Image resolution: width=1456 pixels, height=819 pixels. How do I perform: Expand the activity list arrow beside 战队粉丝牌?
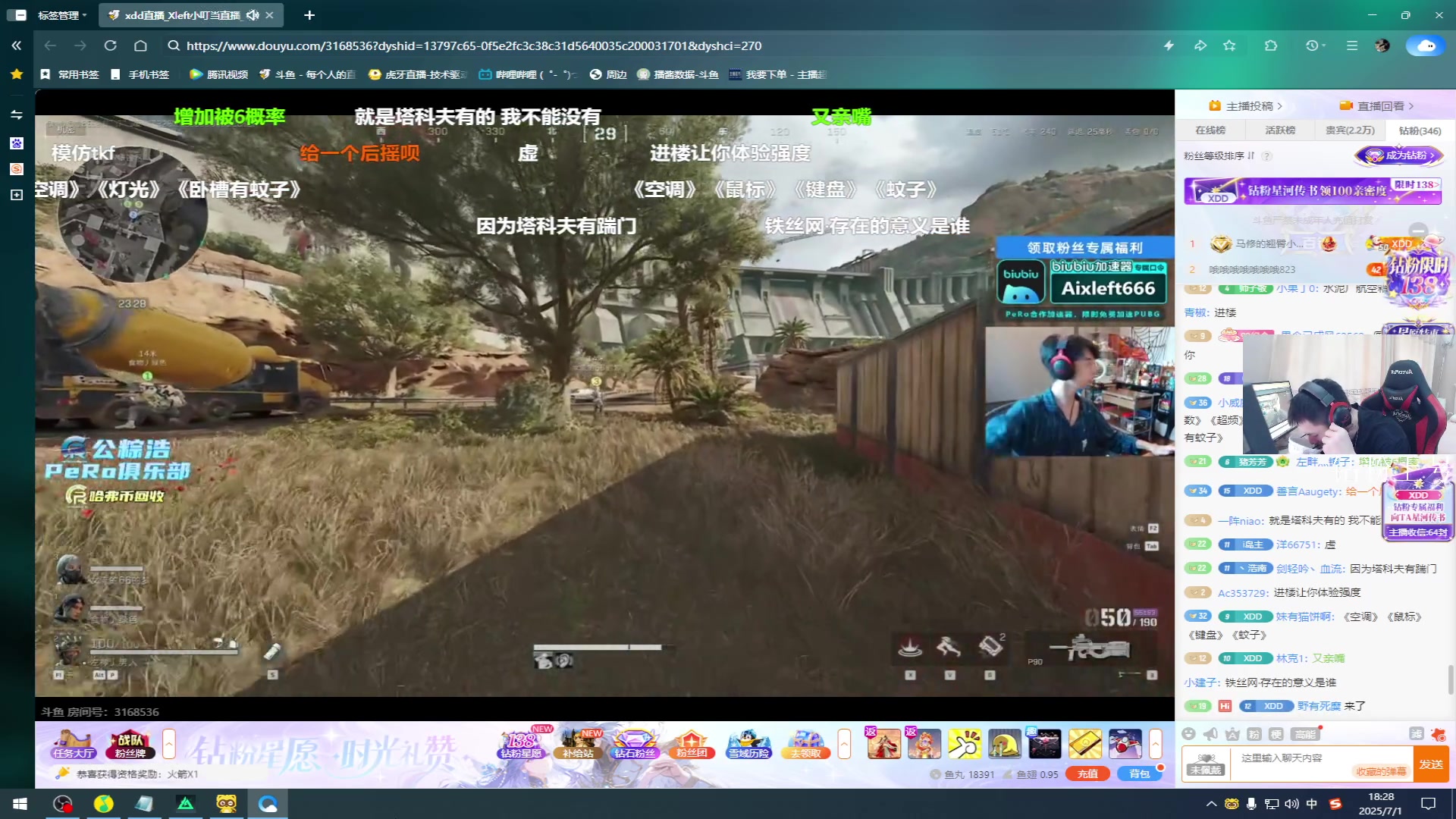coord(169,744)
